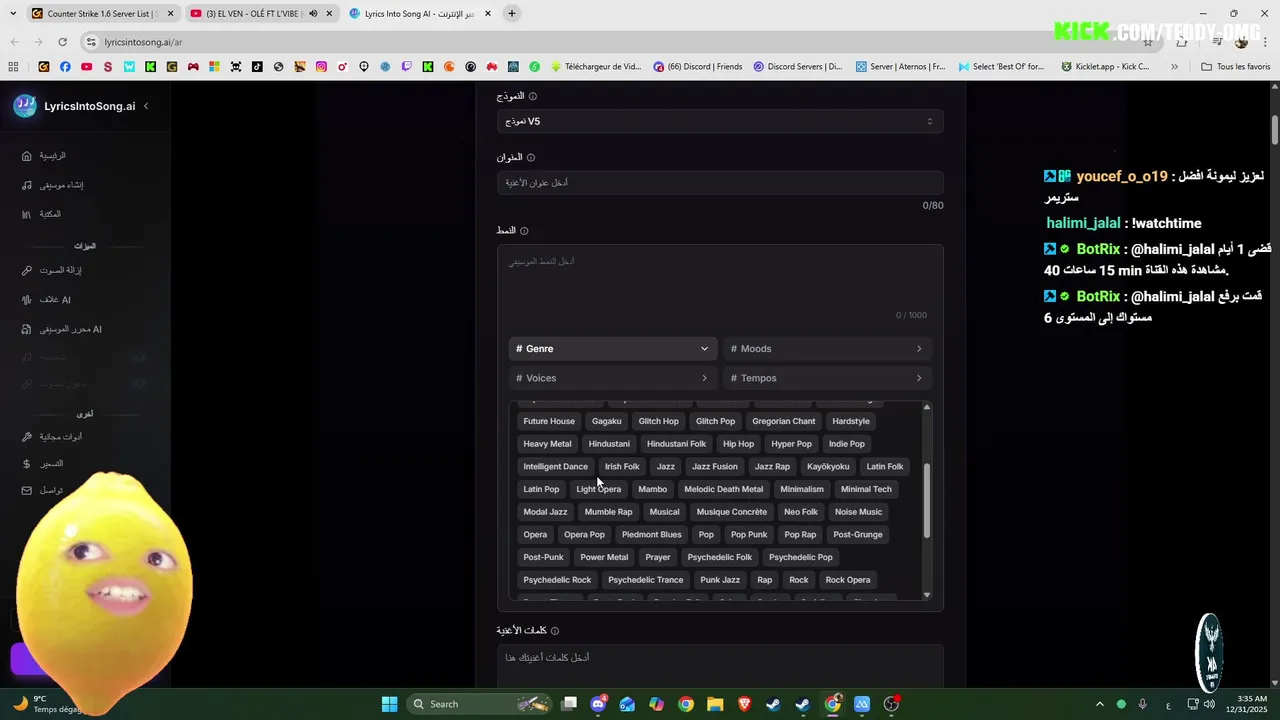The width and height of the screenshot is (1280, 720).
Task: Select the Pop Punk genre tag
Action: pyautogui.click(x=749, y=535)
